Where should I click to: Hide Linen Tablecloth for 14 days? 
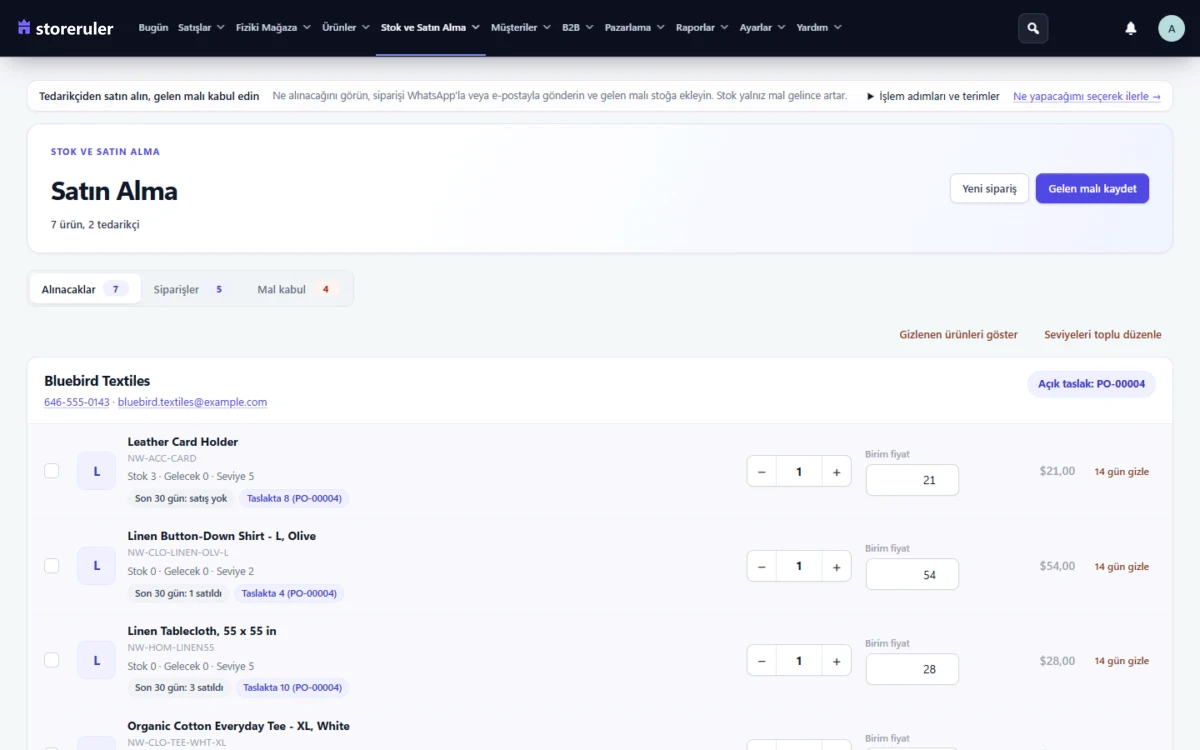click(1121, 661)
